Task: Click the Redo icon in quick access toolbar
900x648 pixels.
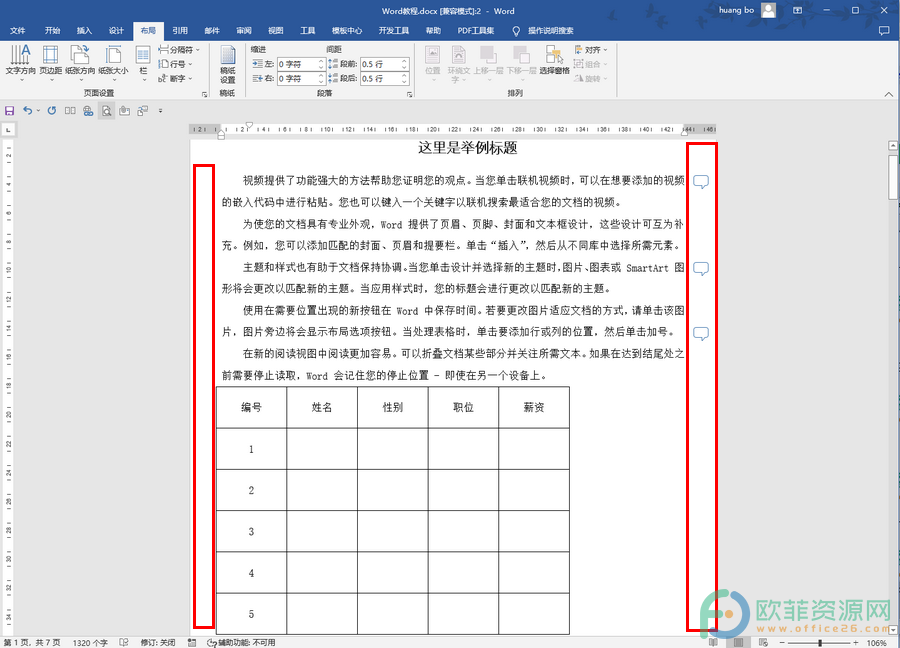Action: point(52,111)
